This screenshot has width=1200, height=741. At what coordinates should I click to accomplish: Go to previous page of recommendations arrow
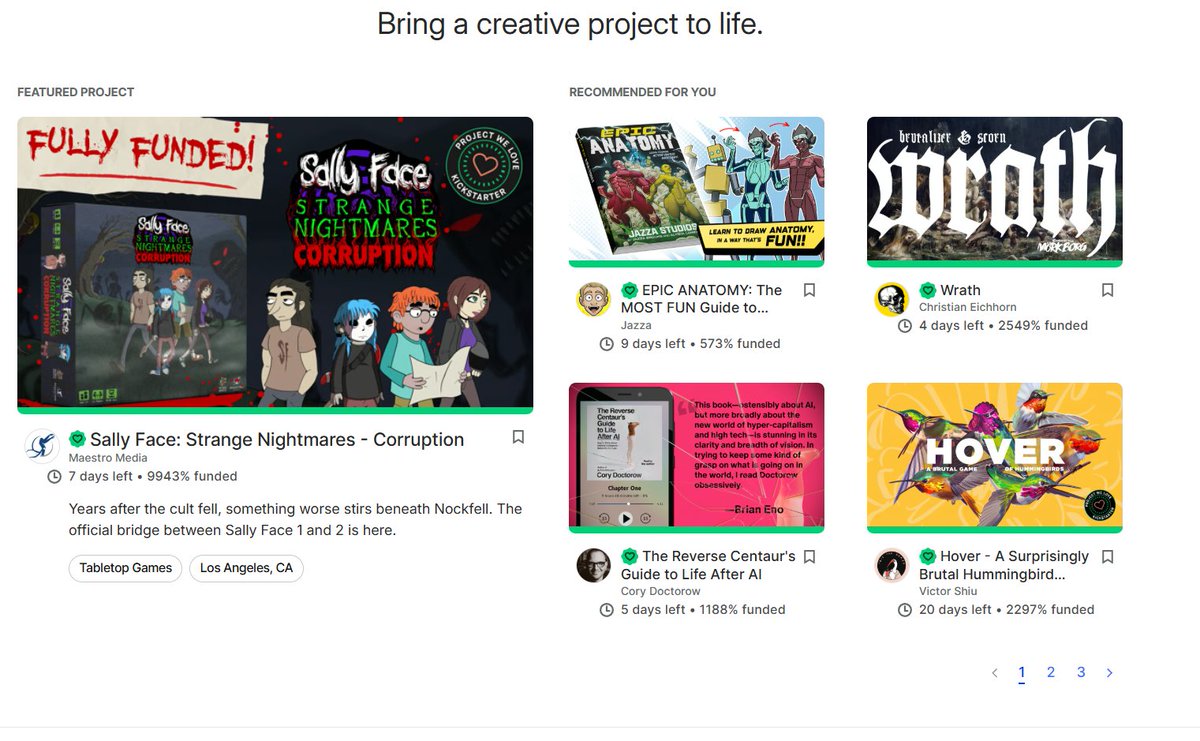[x=994, y=673]
